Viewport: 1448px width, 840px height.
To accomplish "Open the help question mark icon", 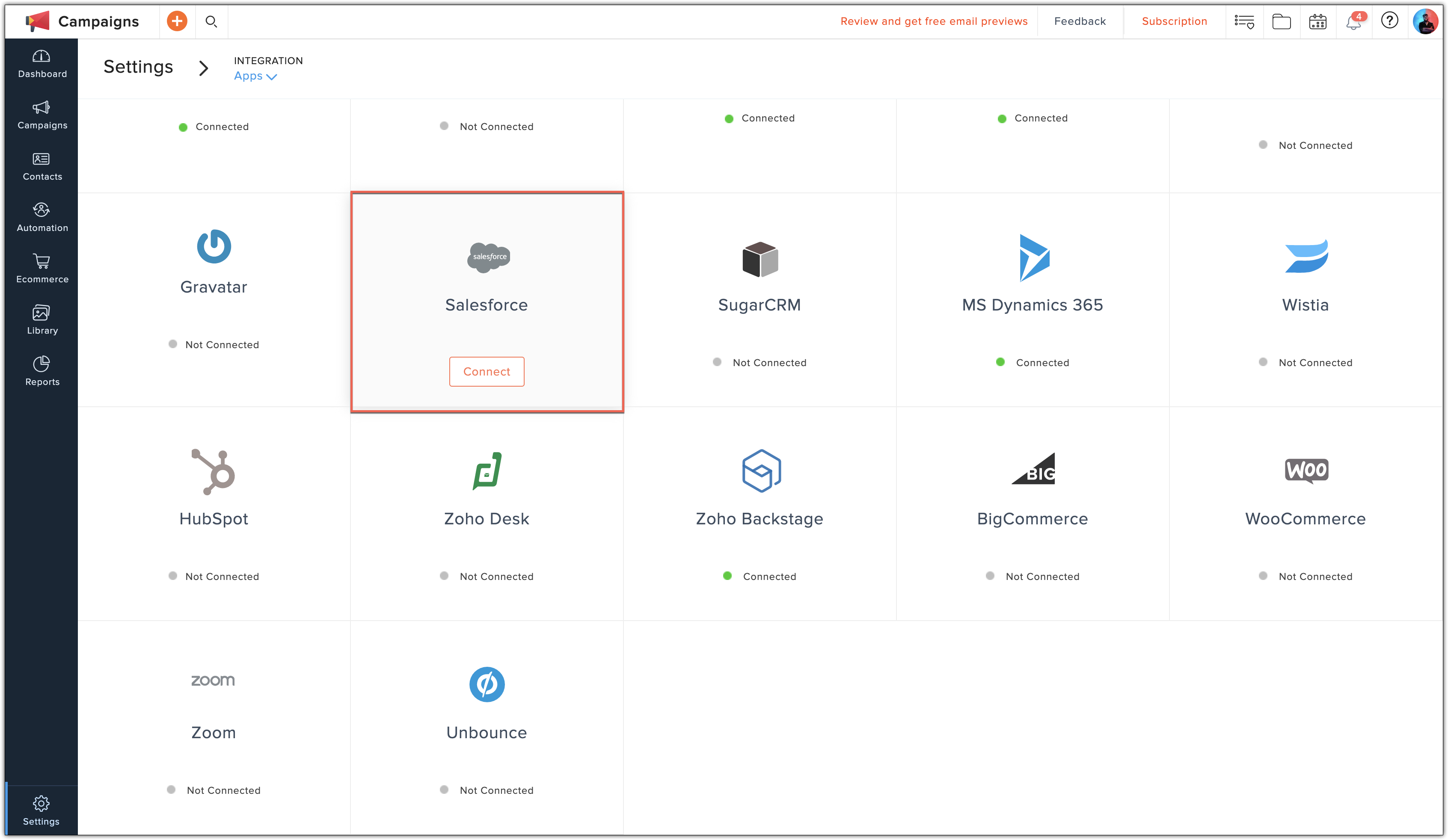I will pos(1389,21).
